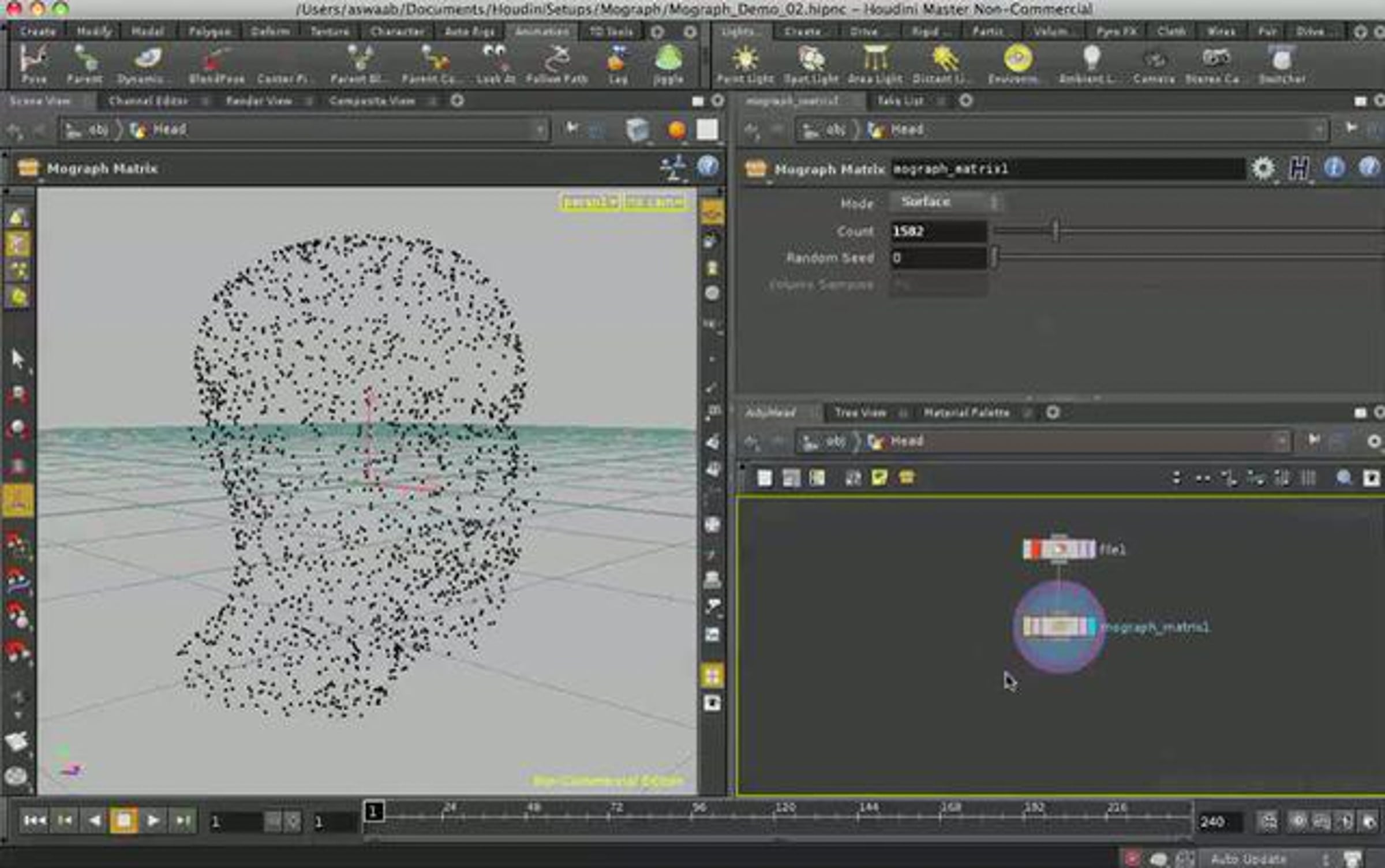Viewport: 1385px width, 868px height.
Task: Create an Area Light from the shelf
Action: point(875,65)
